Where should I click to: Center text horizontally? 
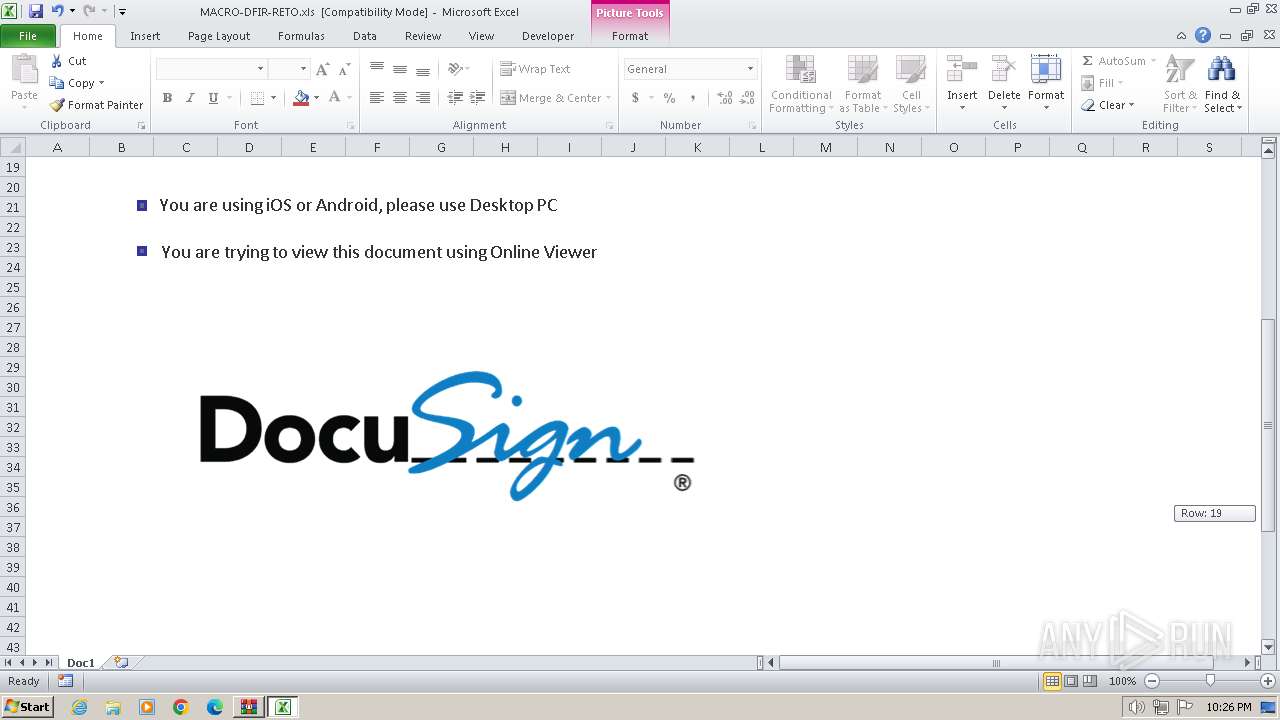tap(400, 98)
